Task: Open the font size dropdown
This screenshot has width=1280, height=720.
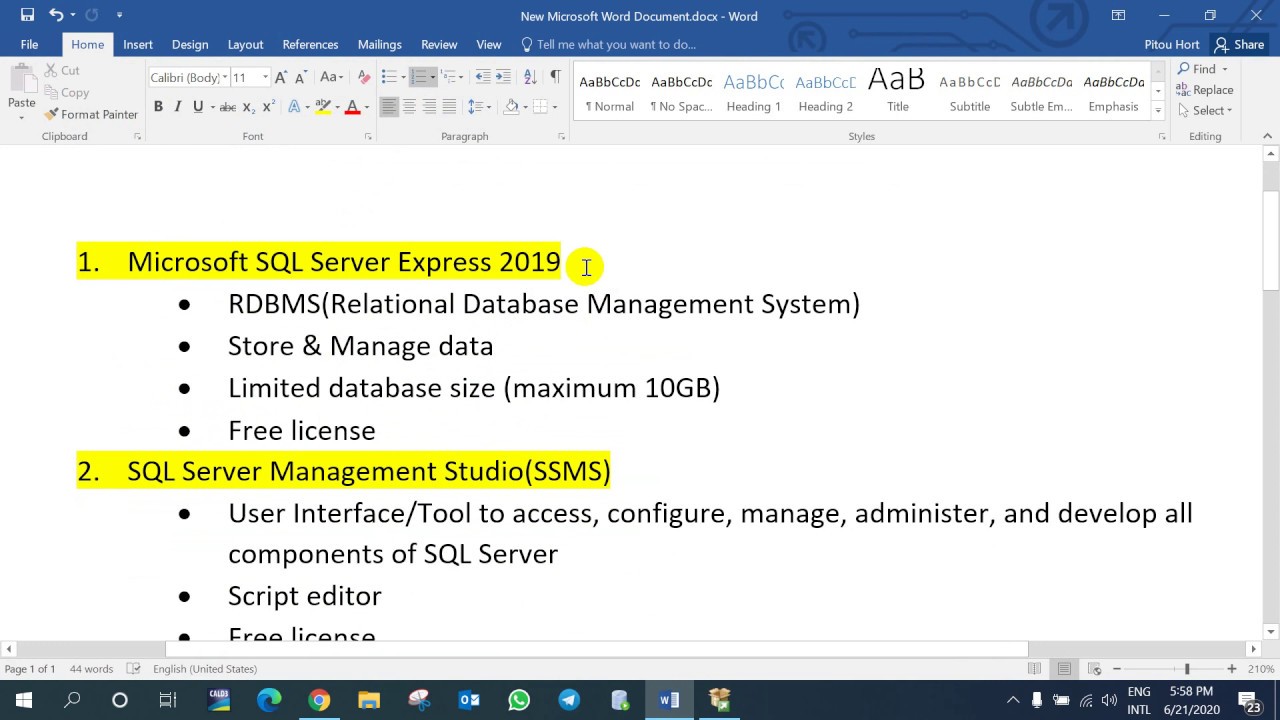Action: (x=265, y=78)
